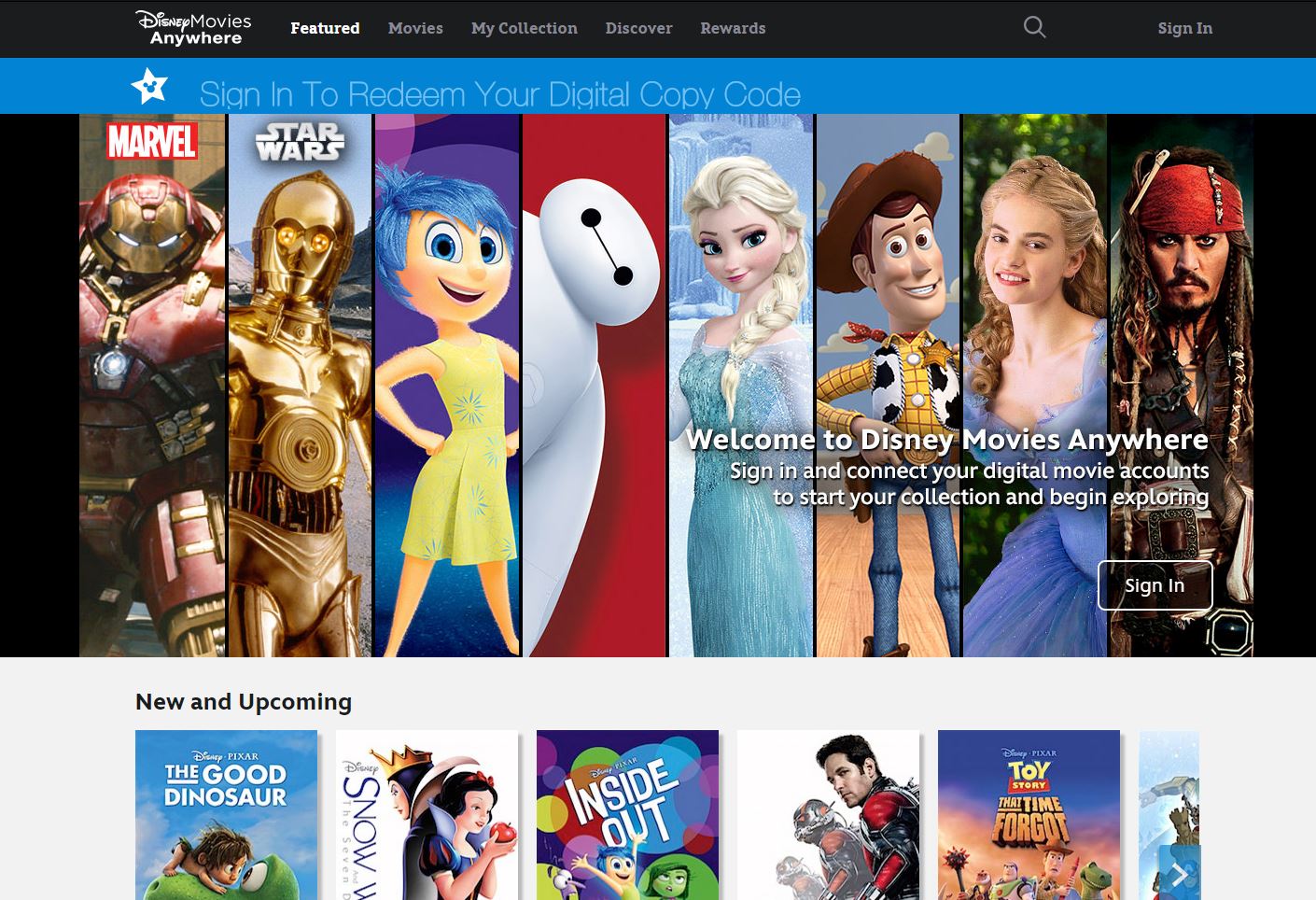Open the Ant-Man poster

[828, 815]
